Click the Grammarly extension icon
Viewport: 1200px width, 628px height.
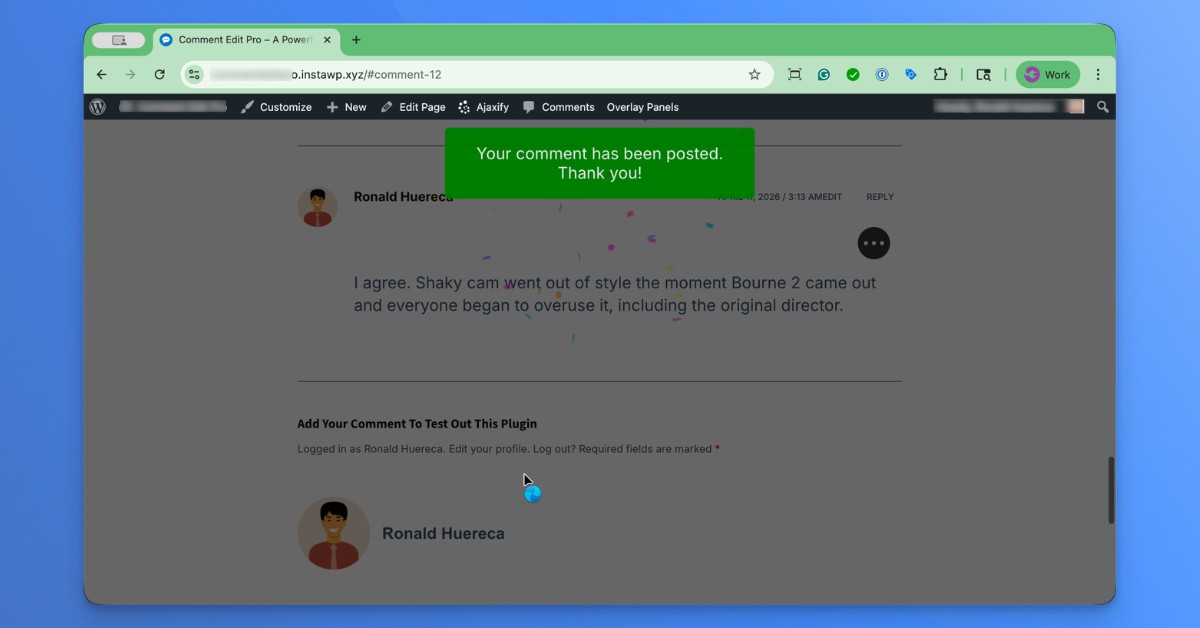[824, 75]
